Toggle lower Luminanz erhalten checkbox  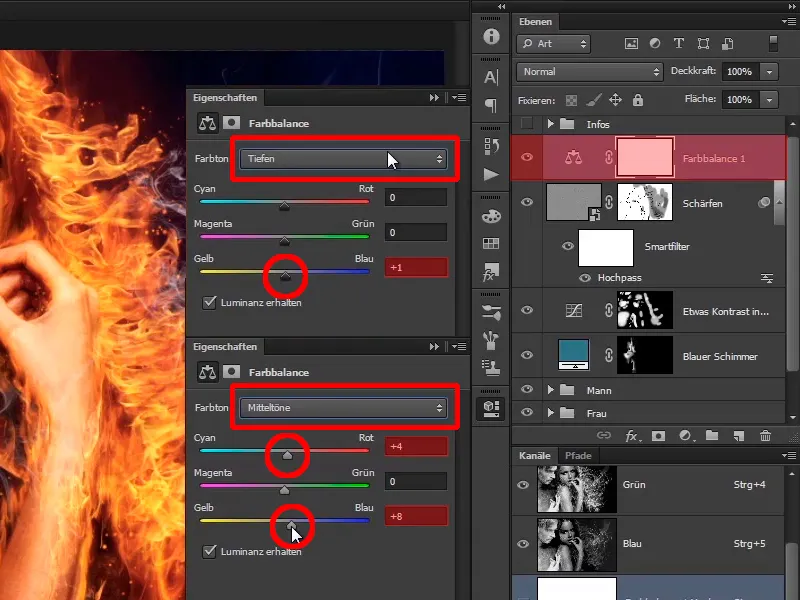click(209, 551)
